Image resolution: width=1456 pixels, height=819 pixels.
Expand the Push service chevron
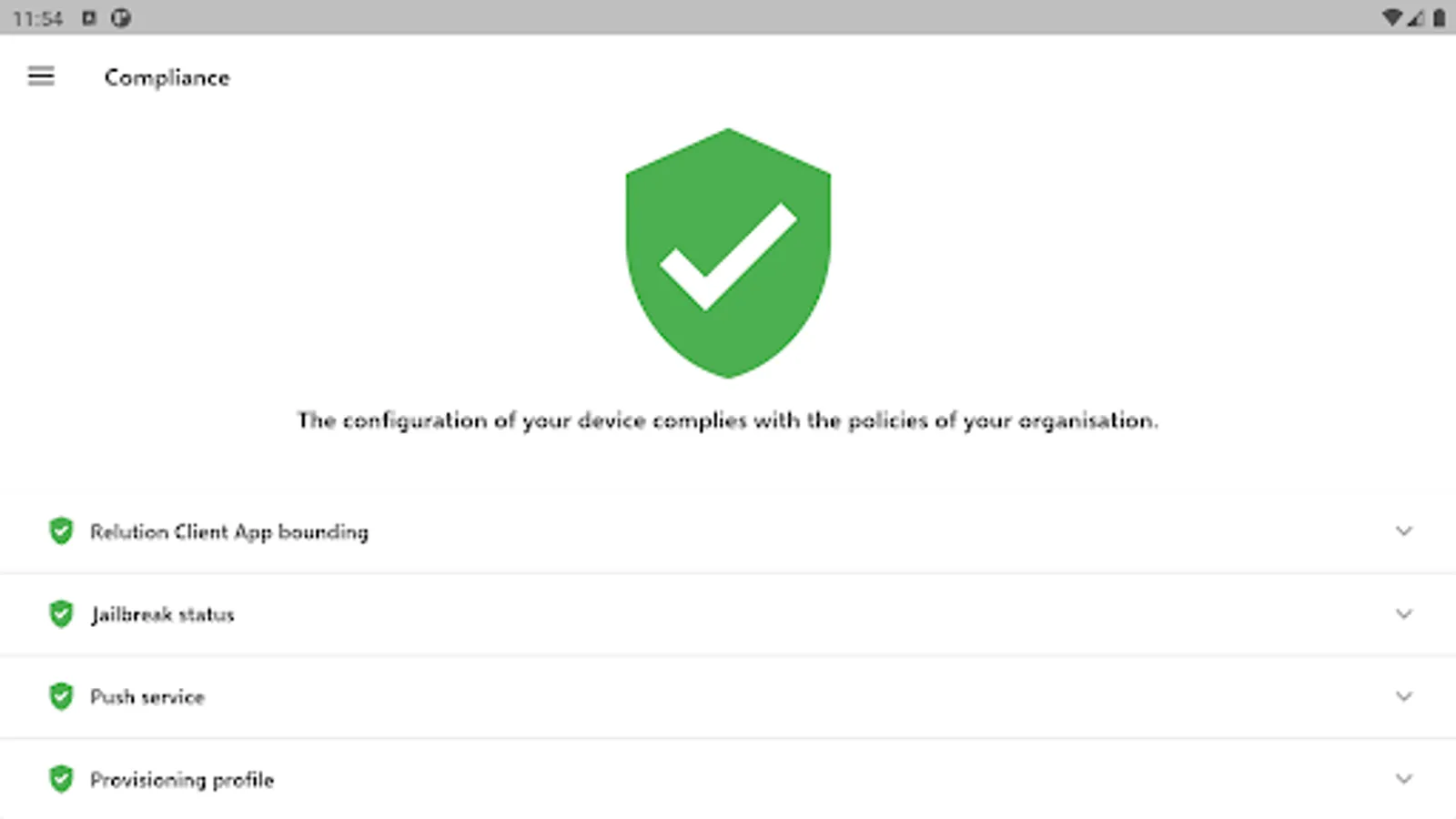tap(1404, 696)
